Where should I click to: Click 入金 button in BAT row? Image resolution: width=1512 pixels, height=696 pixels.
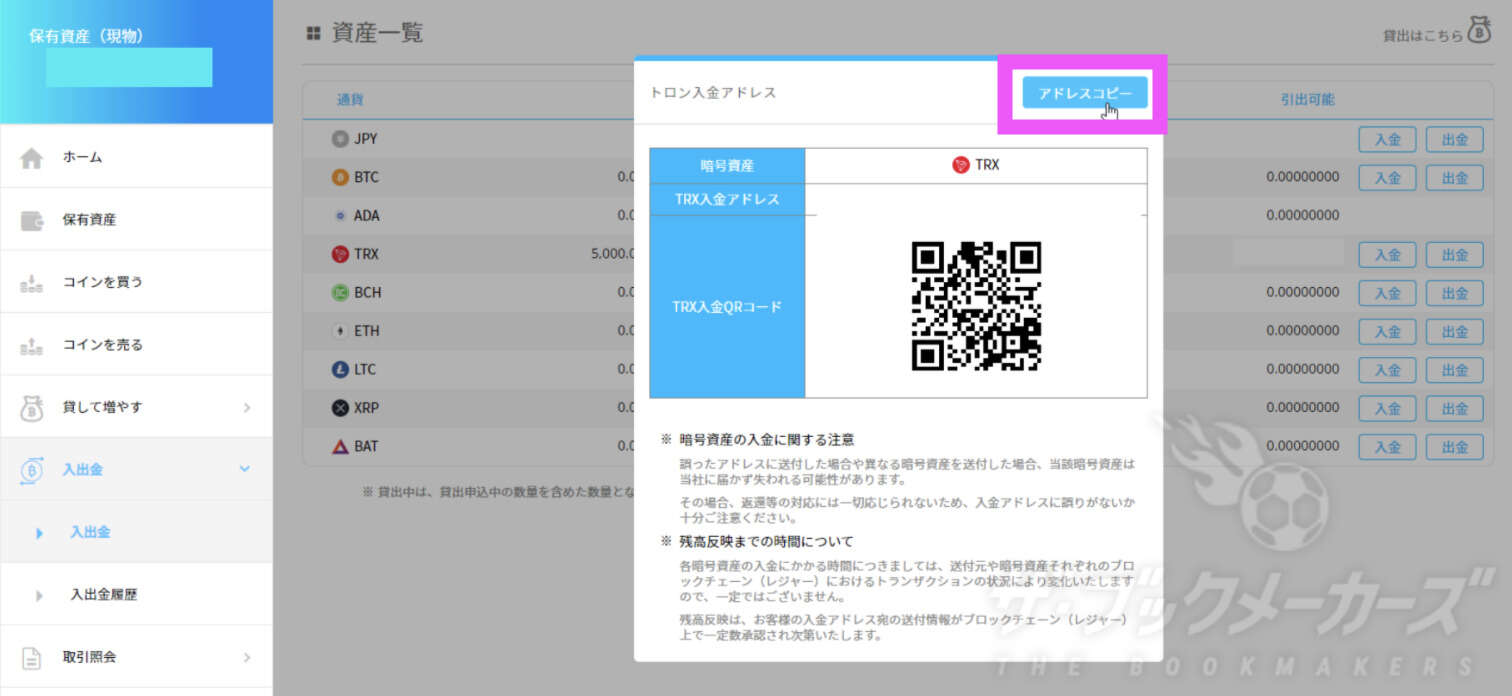(1387, 447)
